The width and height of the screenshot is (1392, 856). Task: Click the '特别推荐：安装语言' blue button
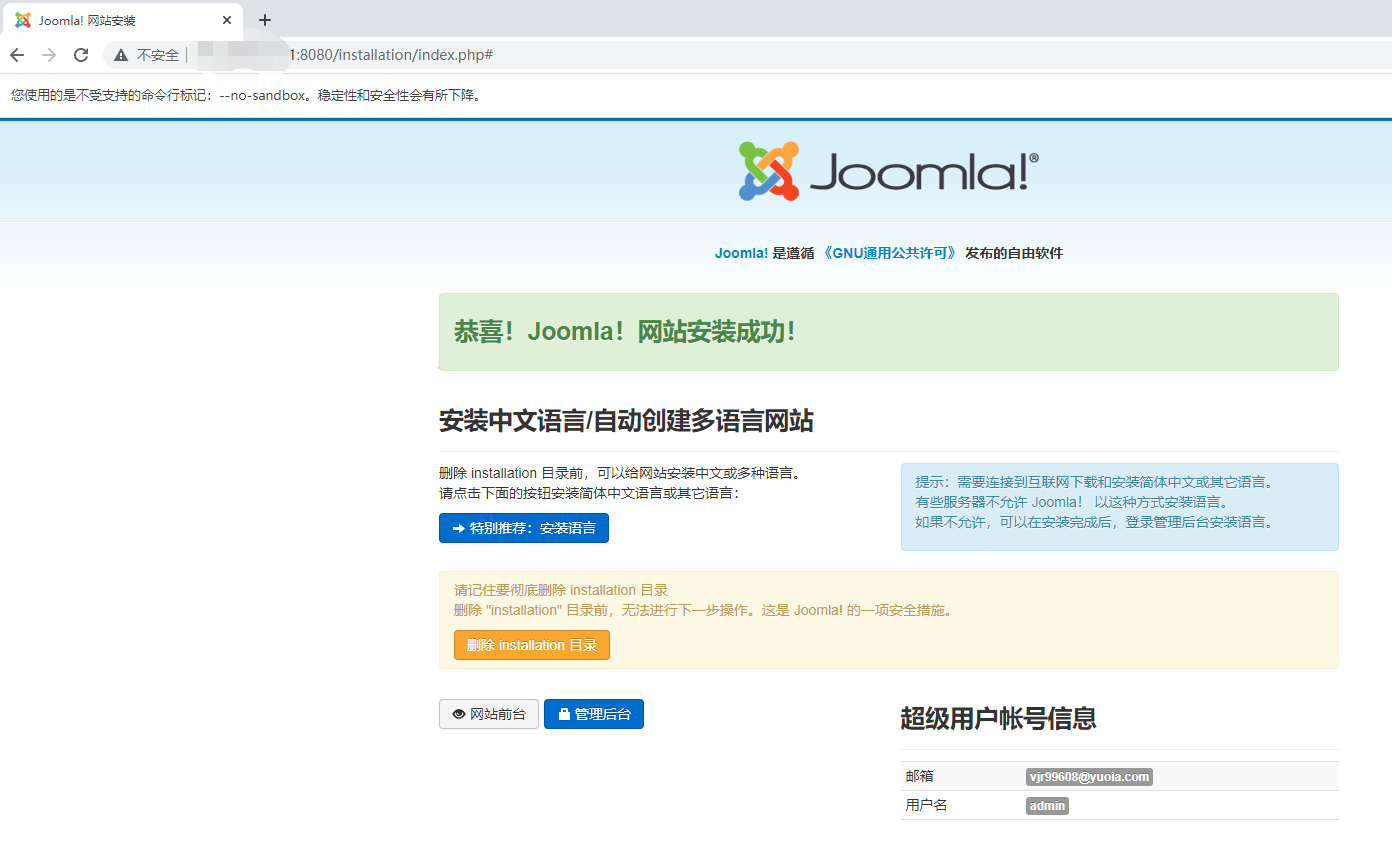pos(523,528)
